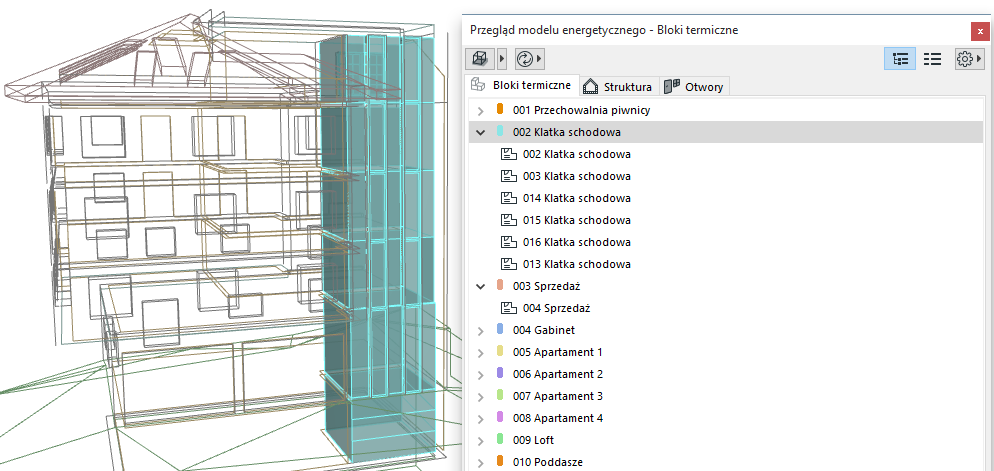Click green swatch of 009 Loft
994x471 pixels.
click(500, 439)
